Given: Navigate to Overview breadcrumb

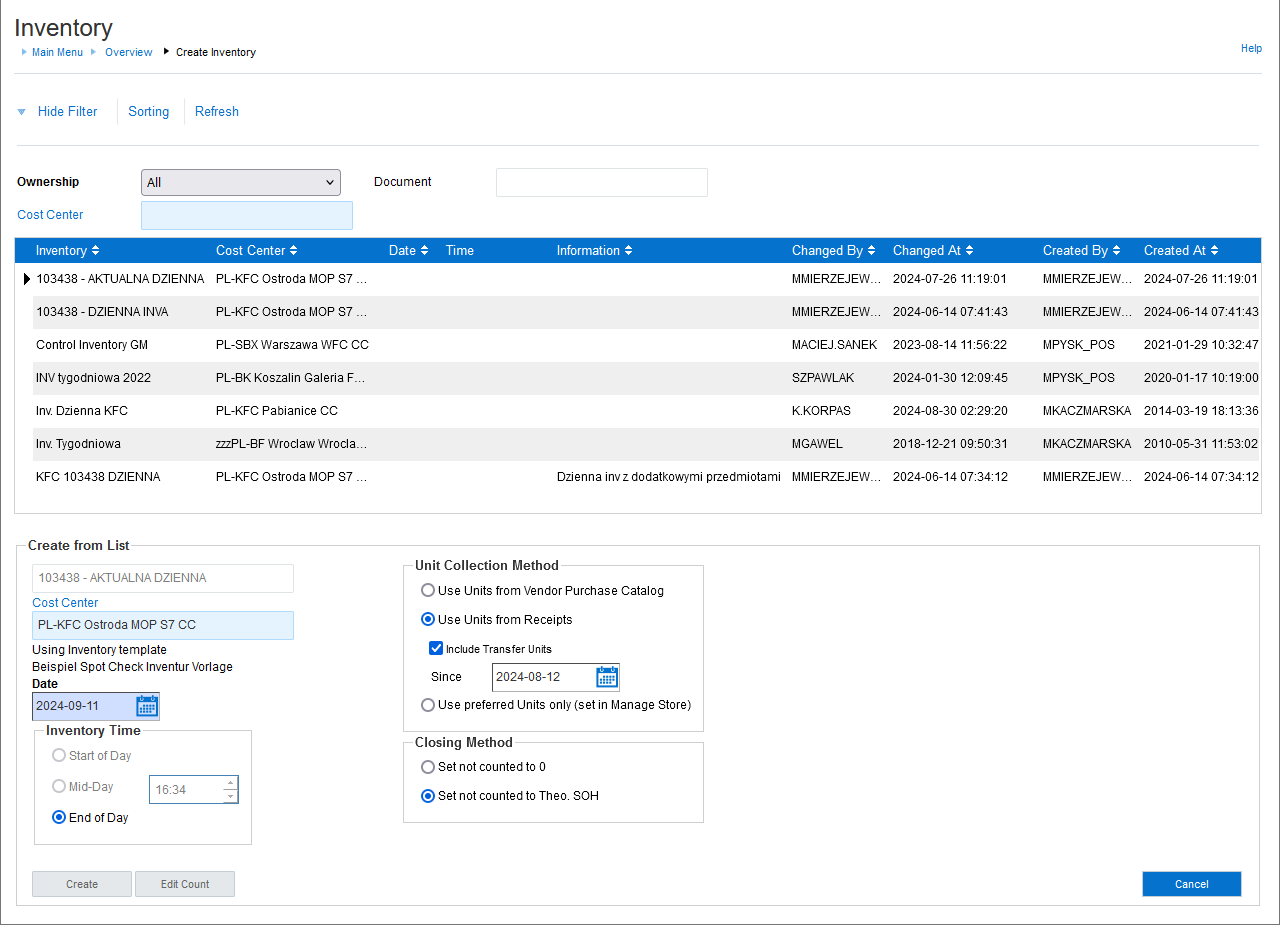Looking at the screenshot, I should 129,52.
